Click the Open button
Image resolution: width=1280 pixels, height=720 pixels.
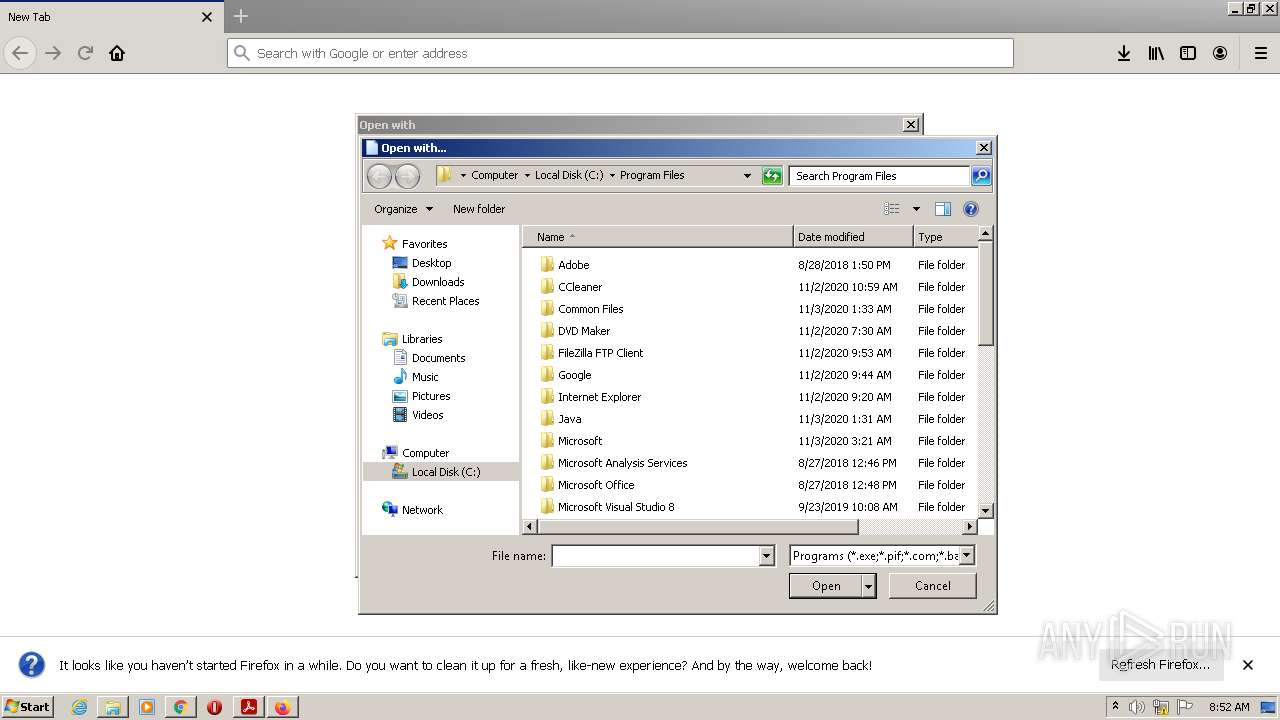tap(826, 586)
